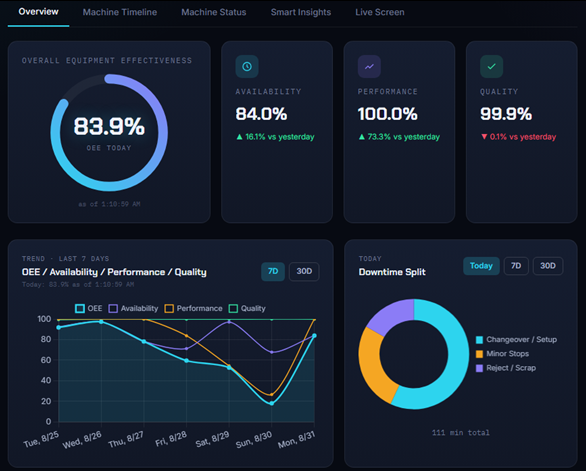This screenshot has width=586, height=471.
Task: Go to the Smart Insights tab
Action: click(301, 12)
